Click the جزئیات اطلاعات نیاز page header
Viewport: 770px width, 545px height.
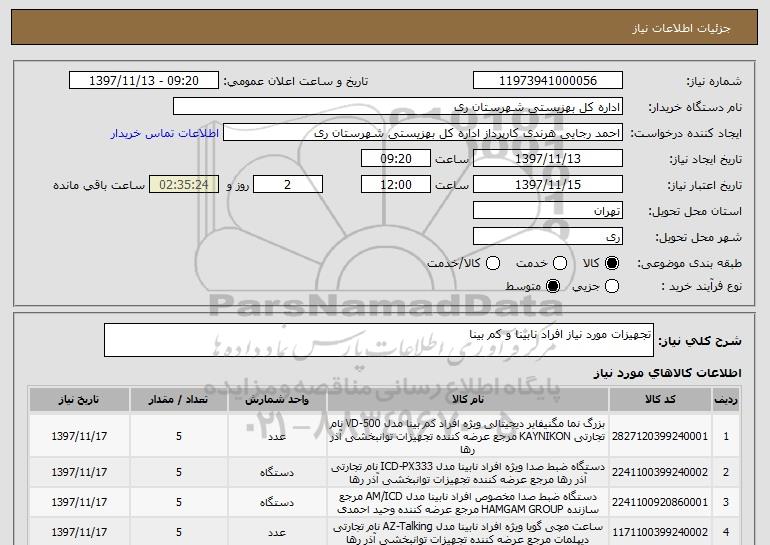click(681, 28)
